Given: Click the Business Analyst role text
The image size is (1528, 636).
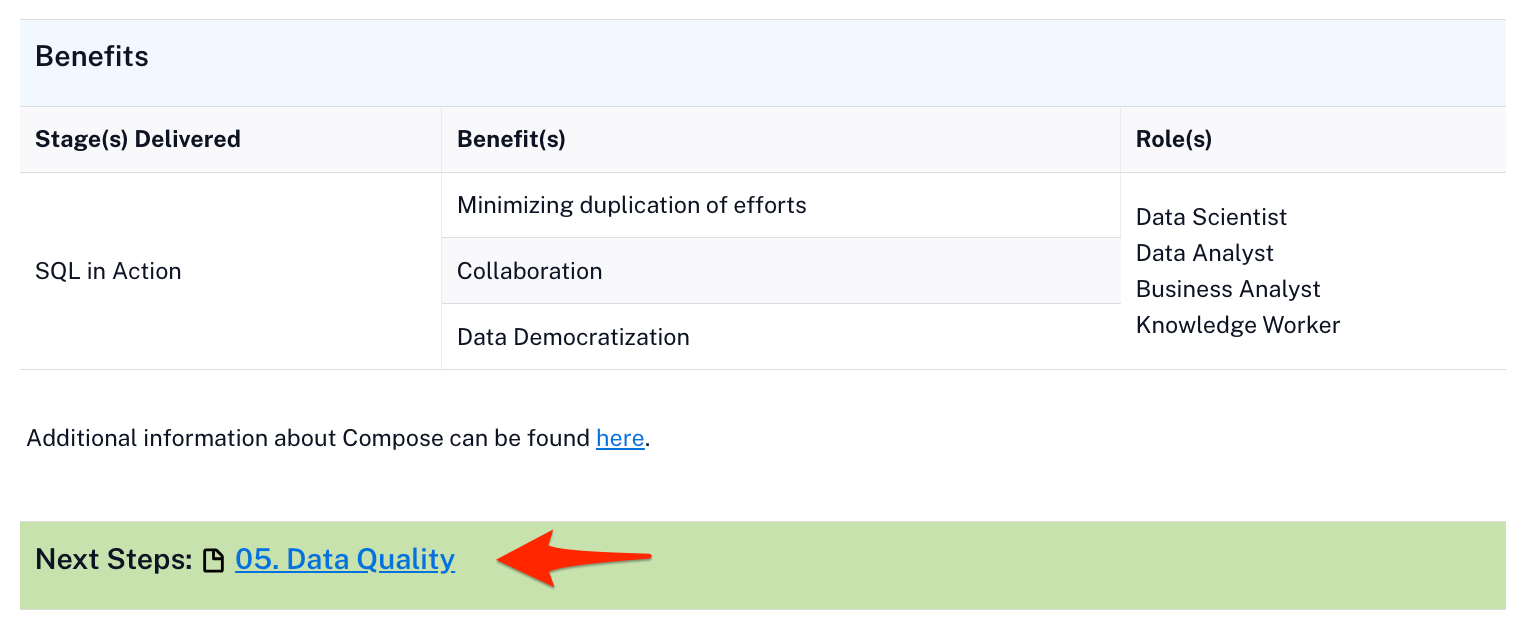Looking at the screenshot, I should click(x=1227, y=289).
